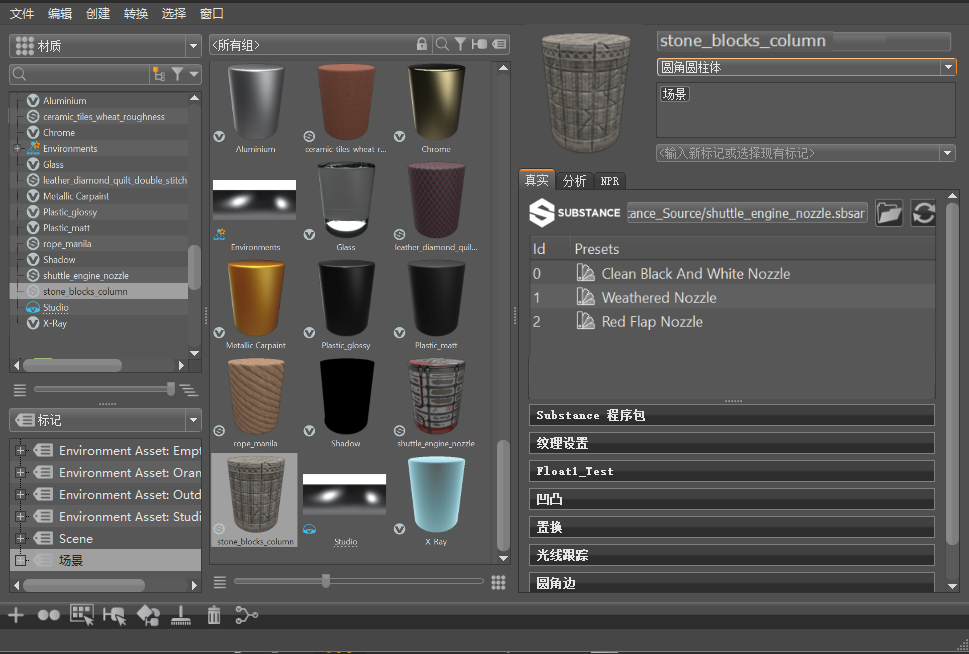Expand the Environment Asset: Studio tag
The image size is (969, 654).
point(21,517)
